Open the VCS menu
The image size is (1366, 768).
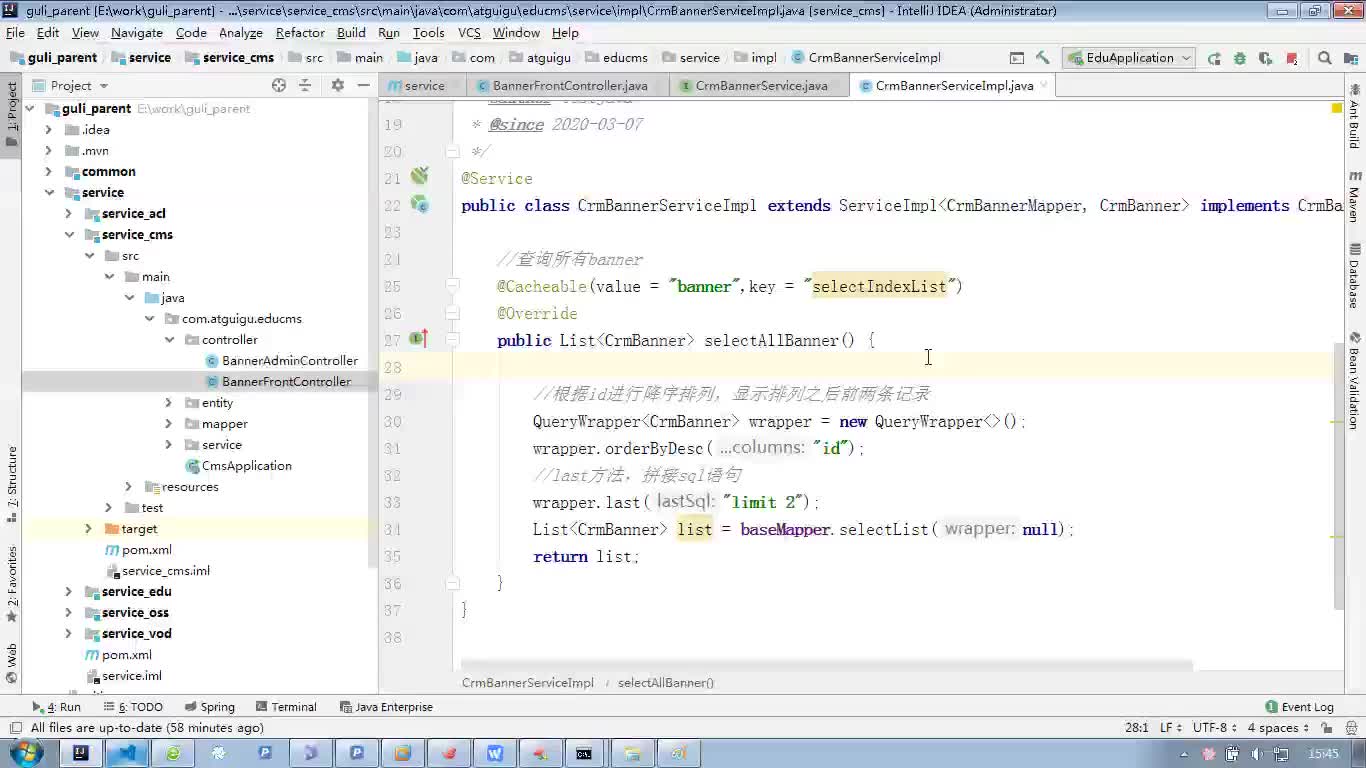(x=469, y=32)
